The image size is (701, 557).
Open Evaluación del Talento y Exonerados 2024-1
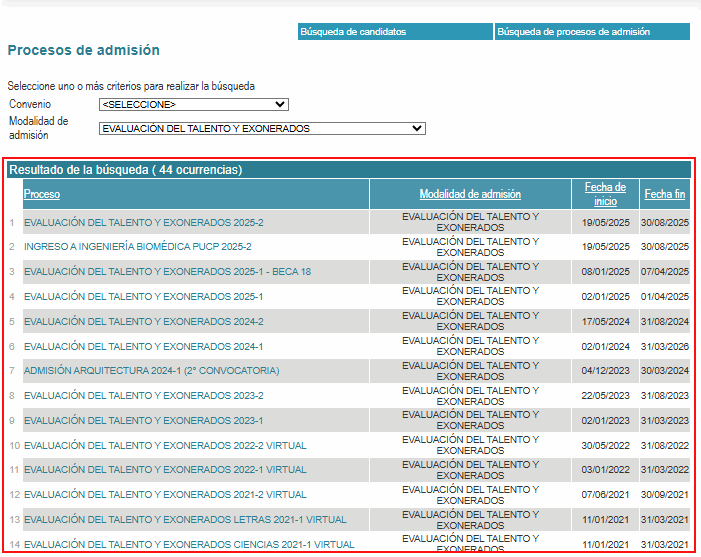(x=143, y=346)
